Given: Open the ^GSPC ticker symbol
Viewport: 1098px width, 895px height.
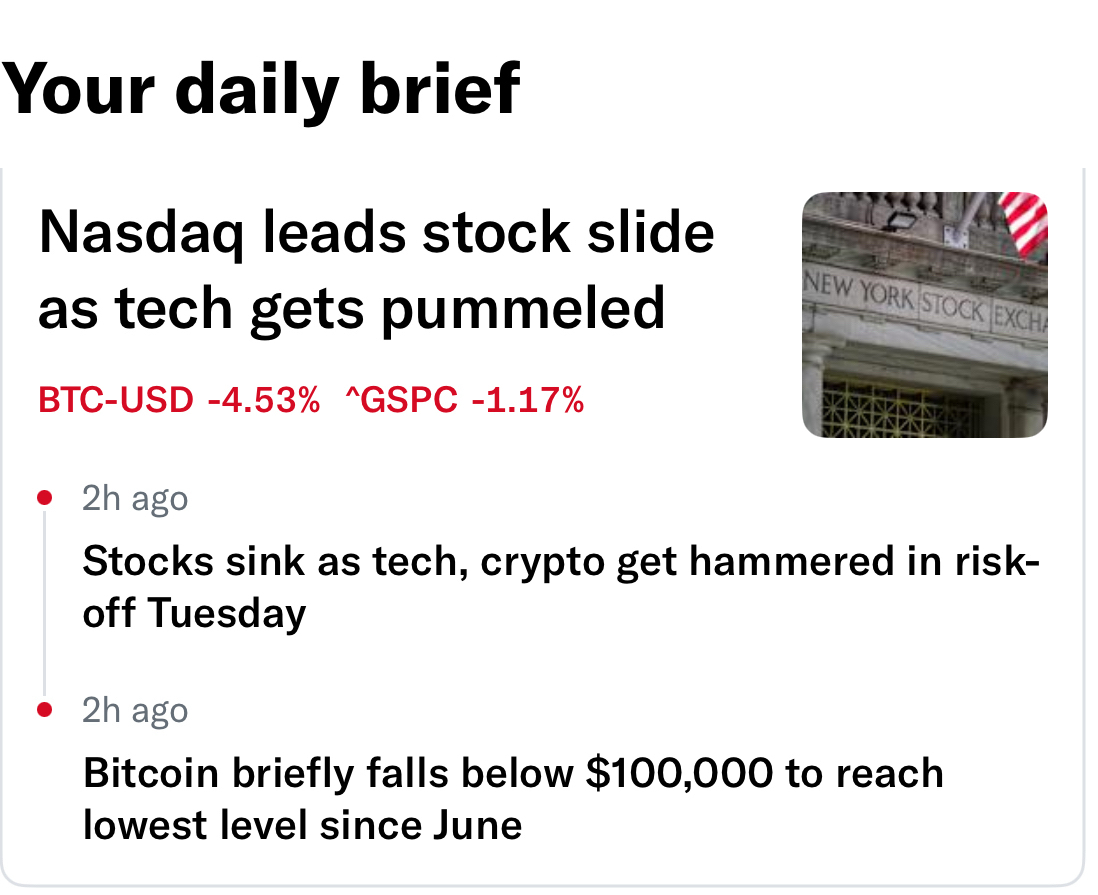Looking at the screenshot, I should [401, 401].
